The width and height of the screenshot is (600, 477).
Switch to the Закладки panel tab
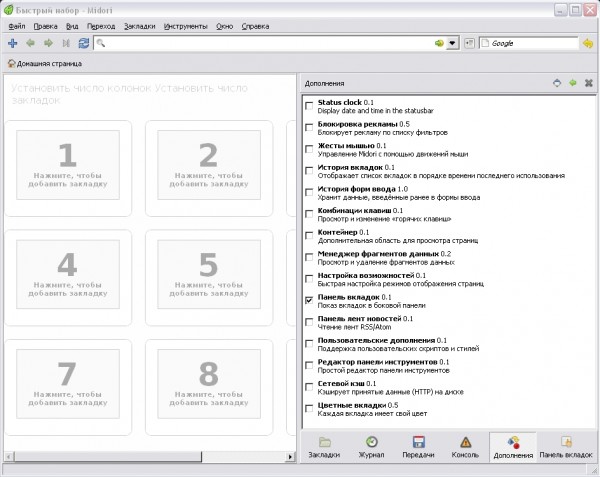pyautogui.click(x=324, y=447)
